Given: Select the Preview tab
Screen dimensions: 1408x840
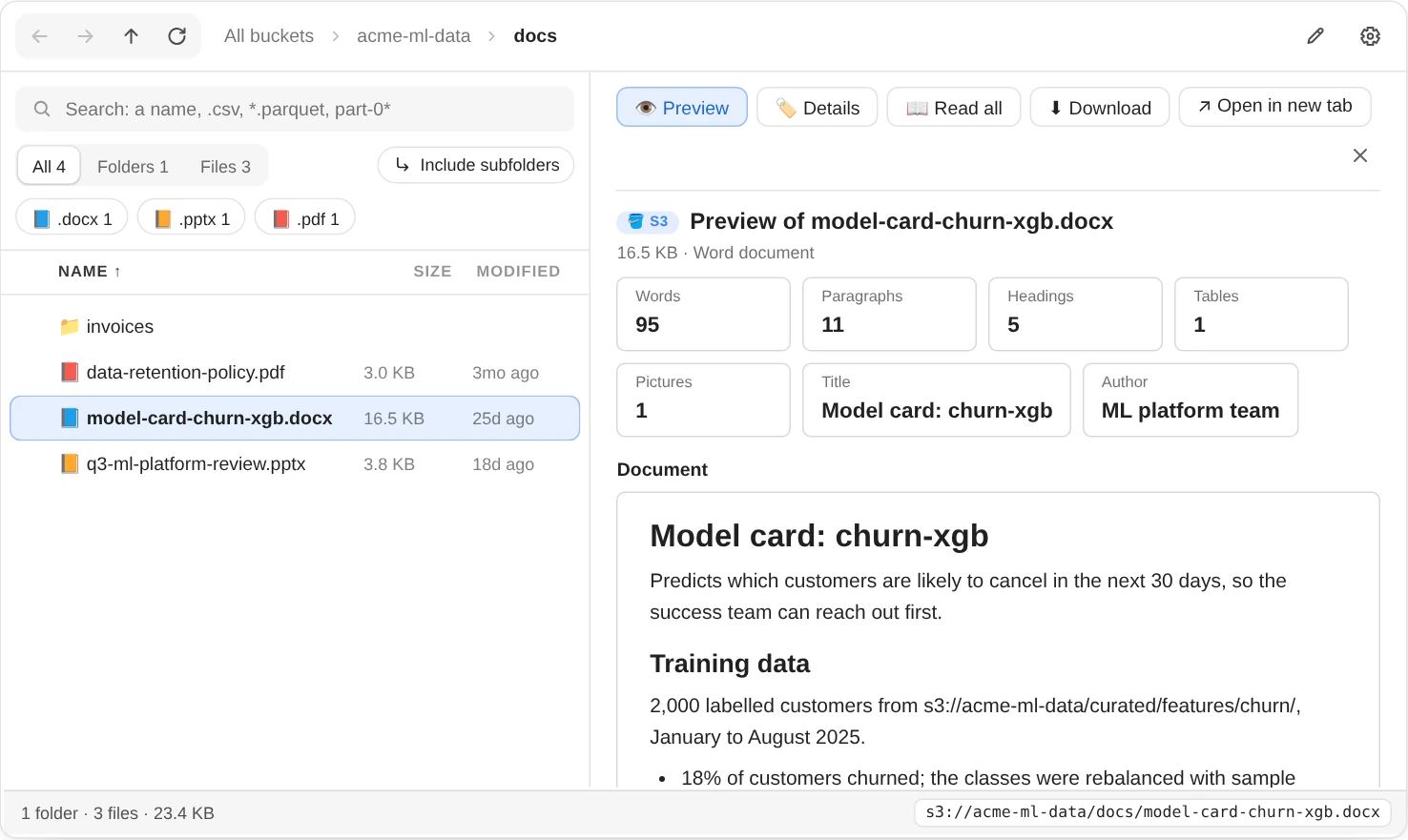Looking at the screenshot, I should (x=682, y=108).
